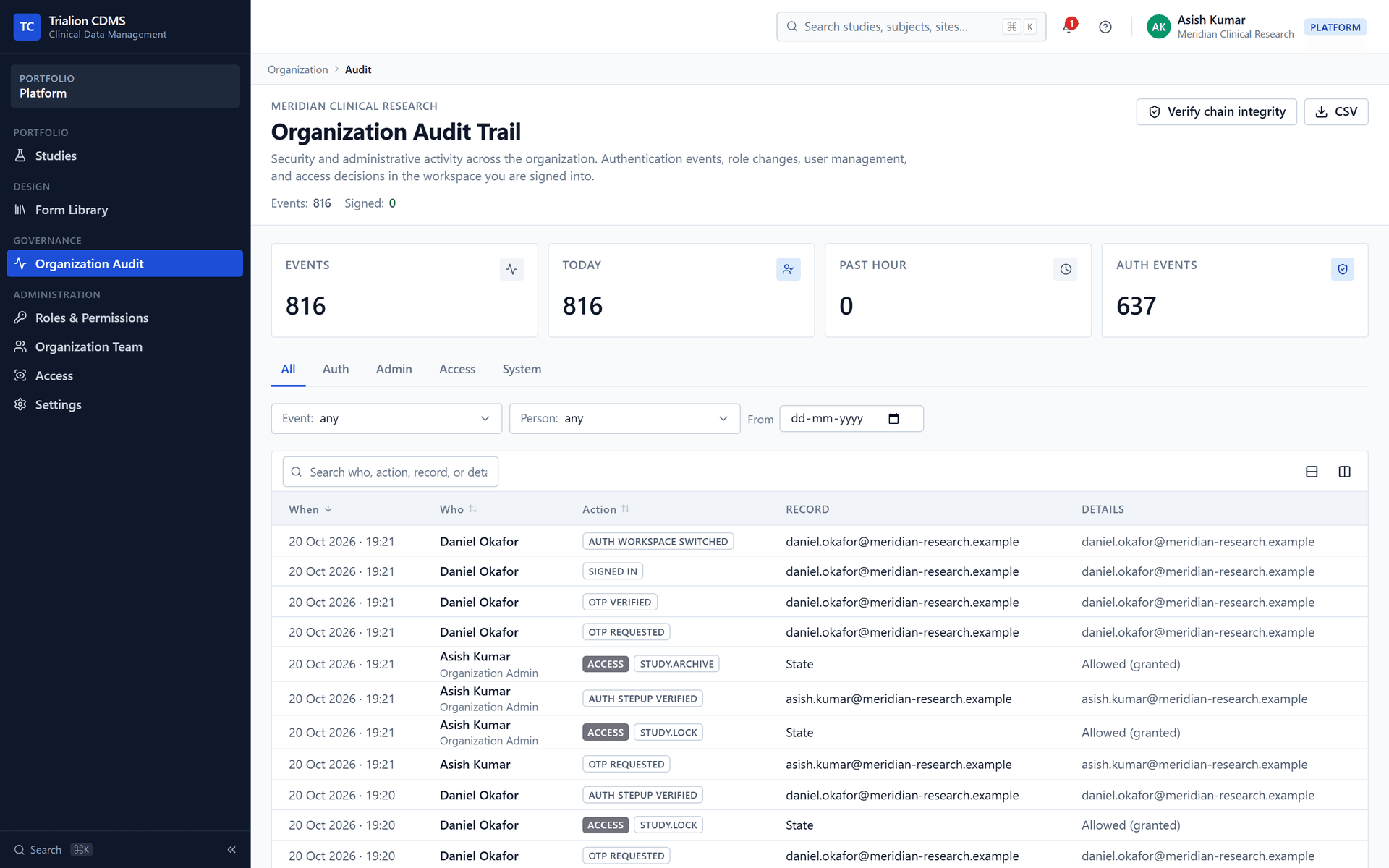Click the Organization breadcrumb link
Viewport: 1389px width, 868px height.
[297, 69]
